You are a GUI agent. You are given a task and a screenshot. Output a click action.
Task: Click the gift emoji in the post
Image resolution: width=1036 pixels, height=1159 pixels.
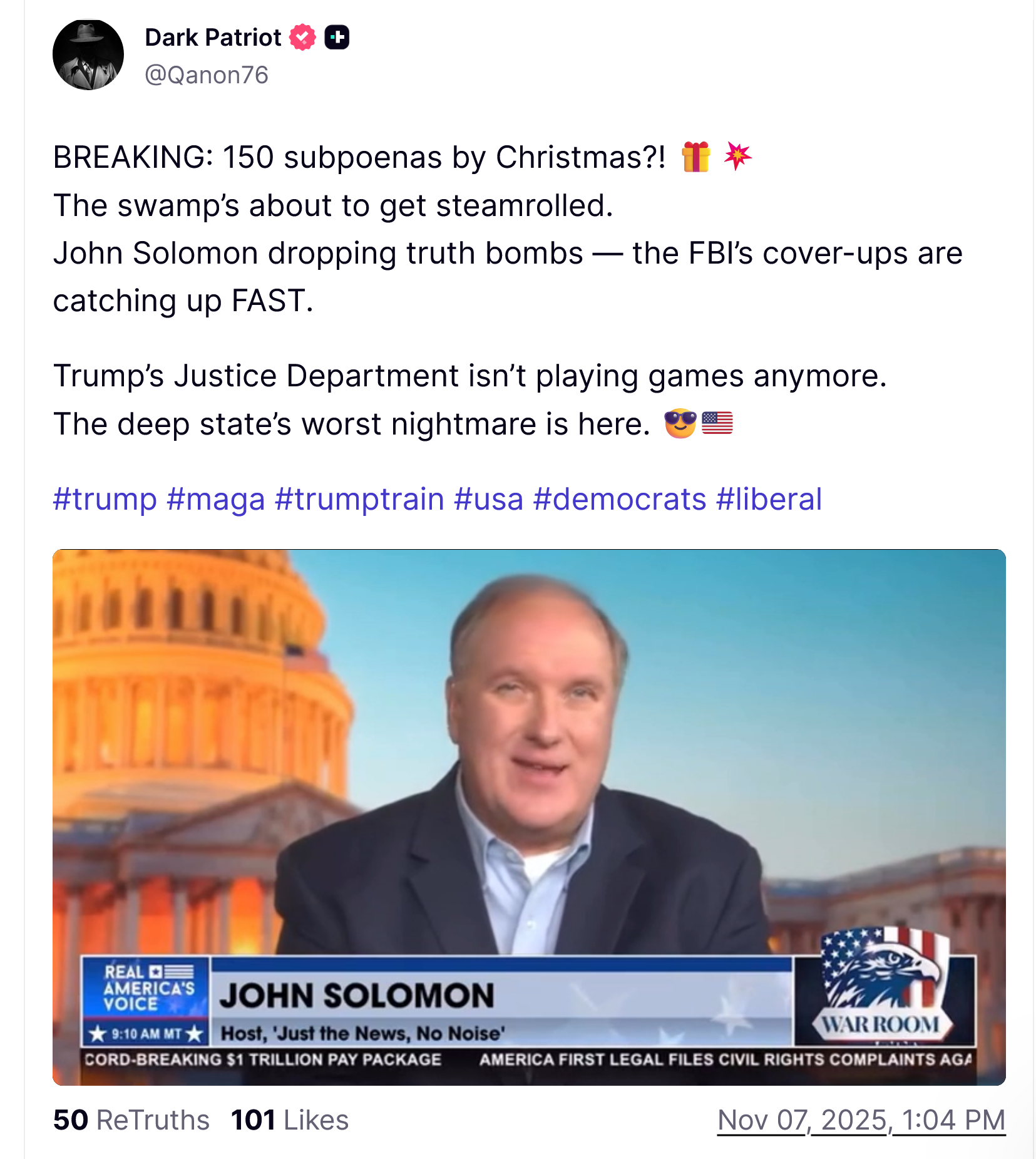[696, 157]
